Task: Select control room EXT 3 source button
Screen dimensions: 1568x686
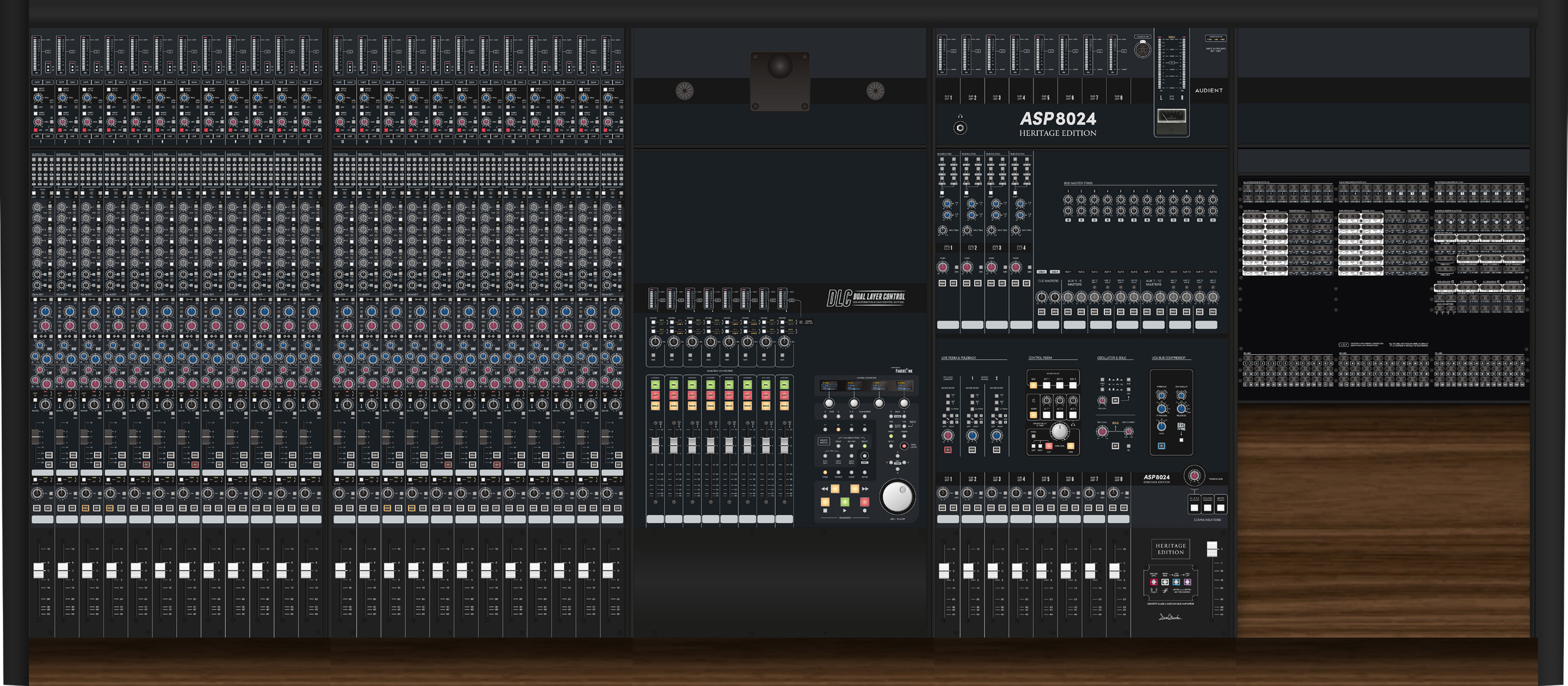Action: coord(1073,385)
